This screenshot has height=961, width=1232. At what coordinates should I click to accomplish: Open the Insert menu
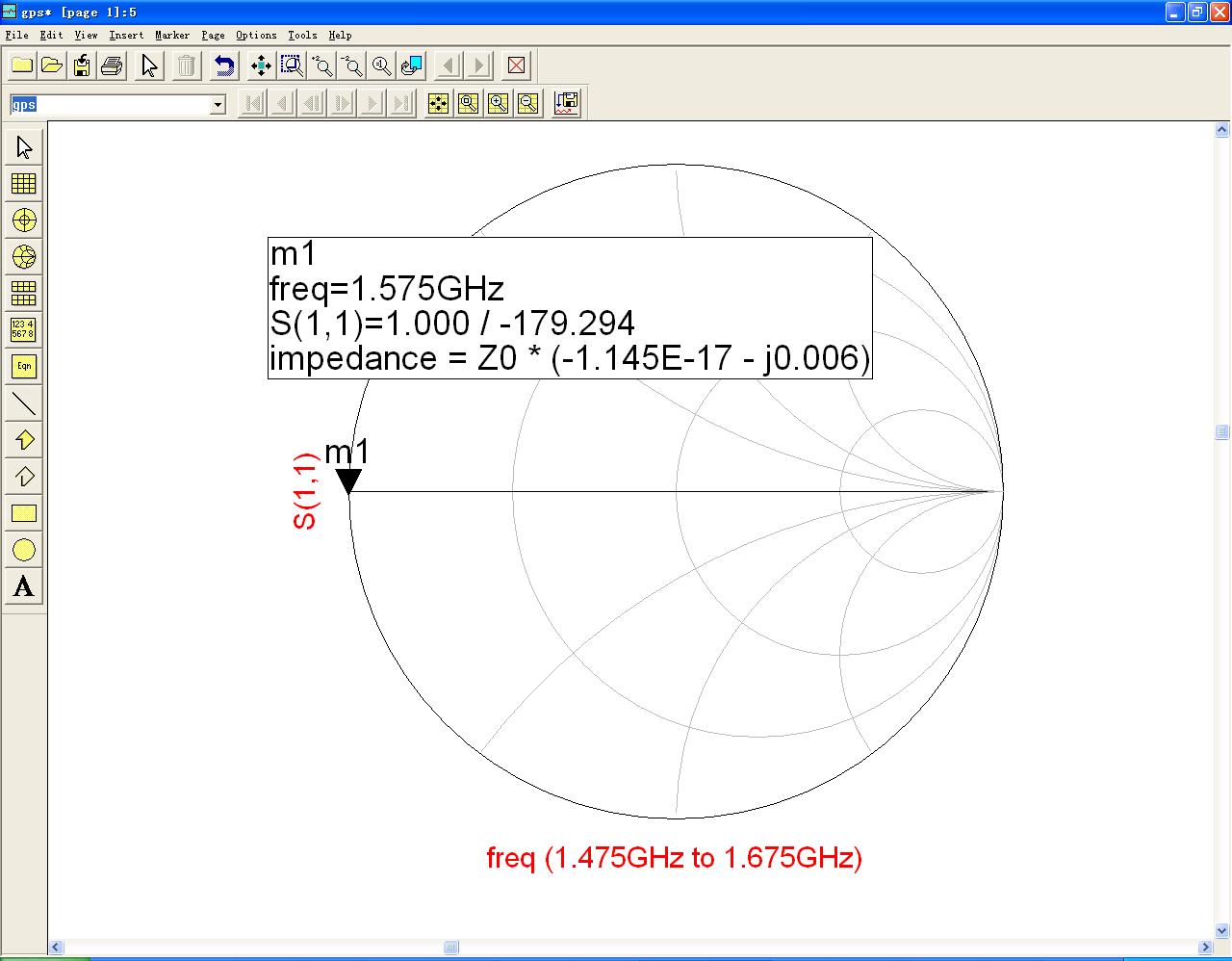click(126, 35)
